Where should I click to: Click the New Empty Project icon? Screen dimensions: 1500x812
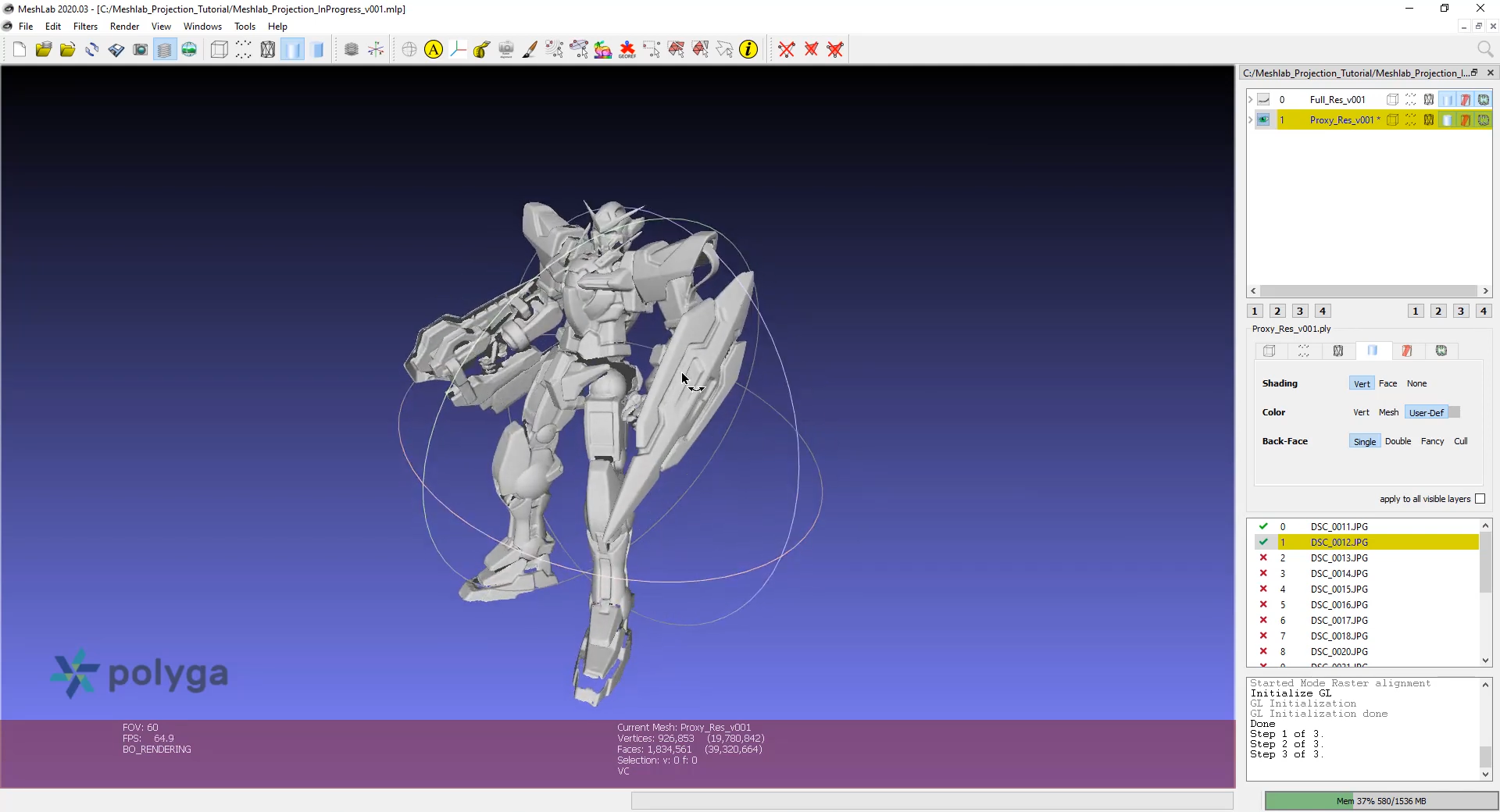(20, 50)
